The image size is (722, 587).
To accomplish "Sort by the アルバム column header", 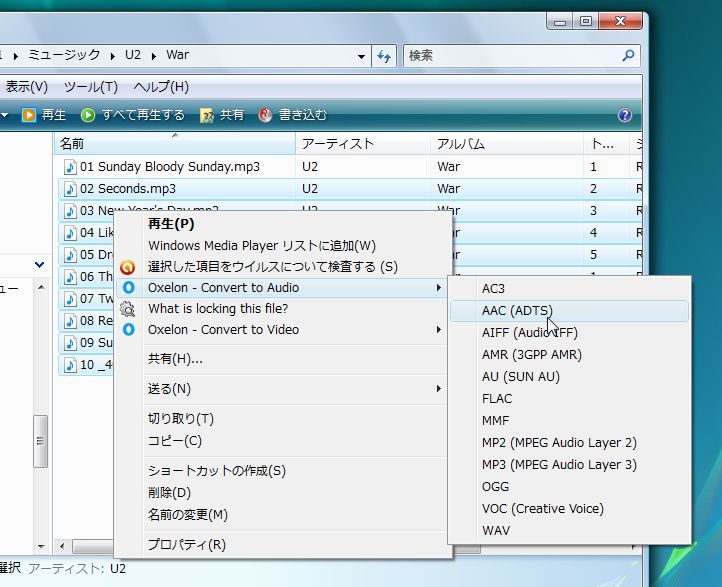I will [507, 144].
